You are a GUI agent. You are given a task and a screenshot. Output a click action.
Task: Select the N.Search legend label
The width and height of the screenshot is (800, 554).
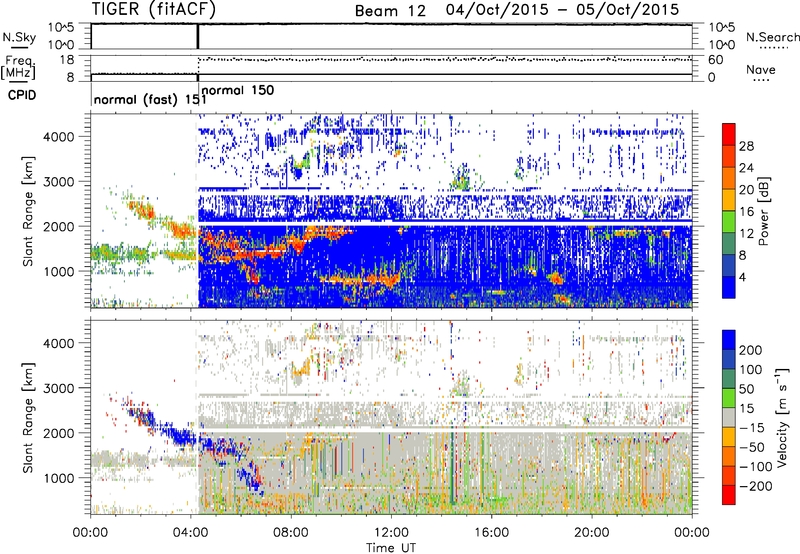pos(772,37)
